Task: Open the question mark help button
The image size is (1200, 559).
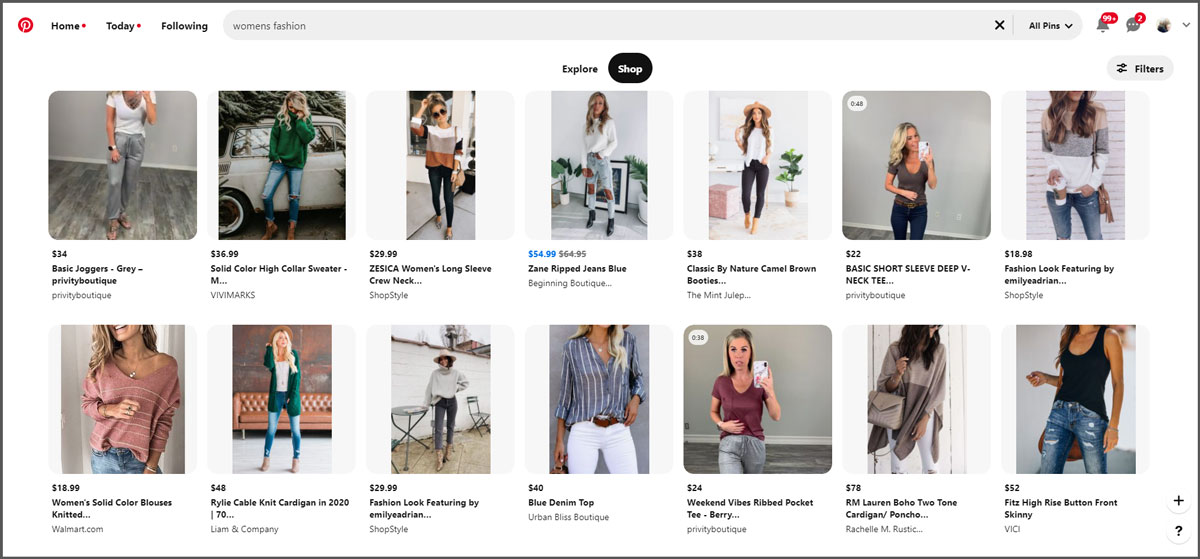Action: (x=1178, y=530)
